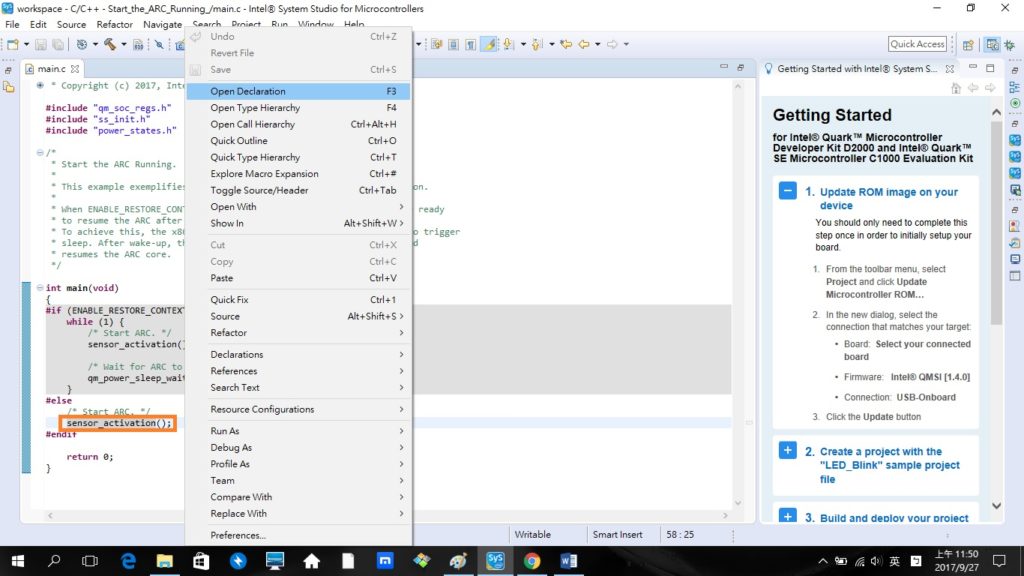Click 'Build and deploy your project' link
1024x576 pixels.
point(894,518)
